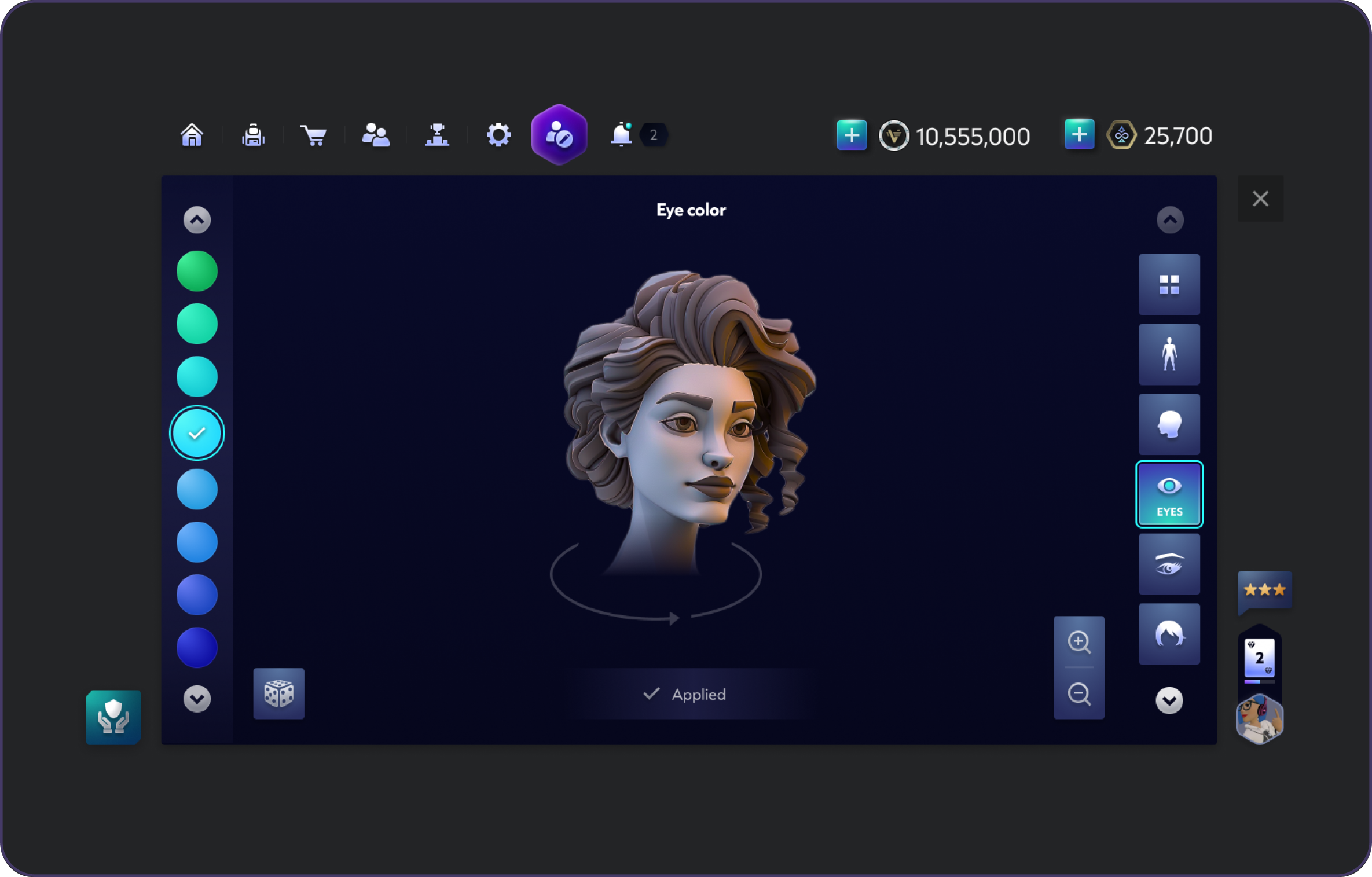Open the friends list icon
Image resolution: width=1372 pixels, height=877 pixels.
[375, 135]
